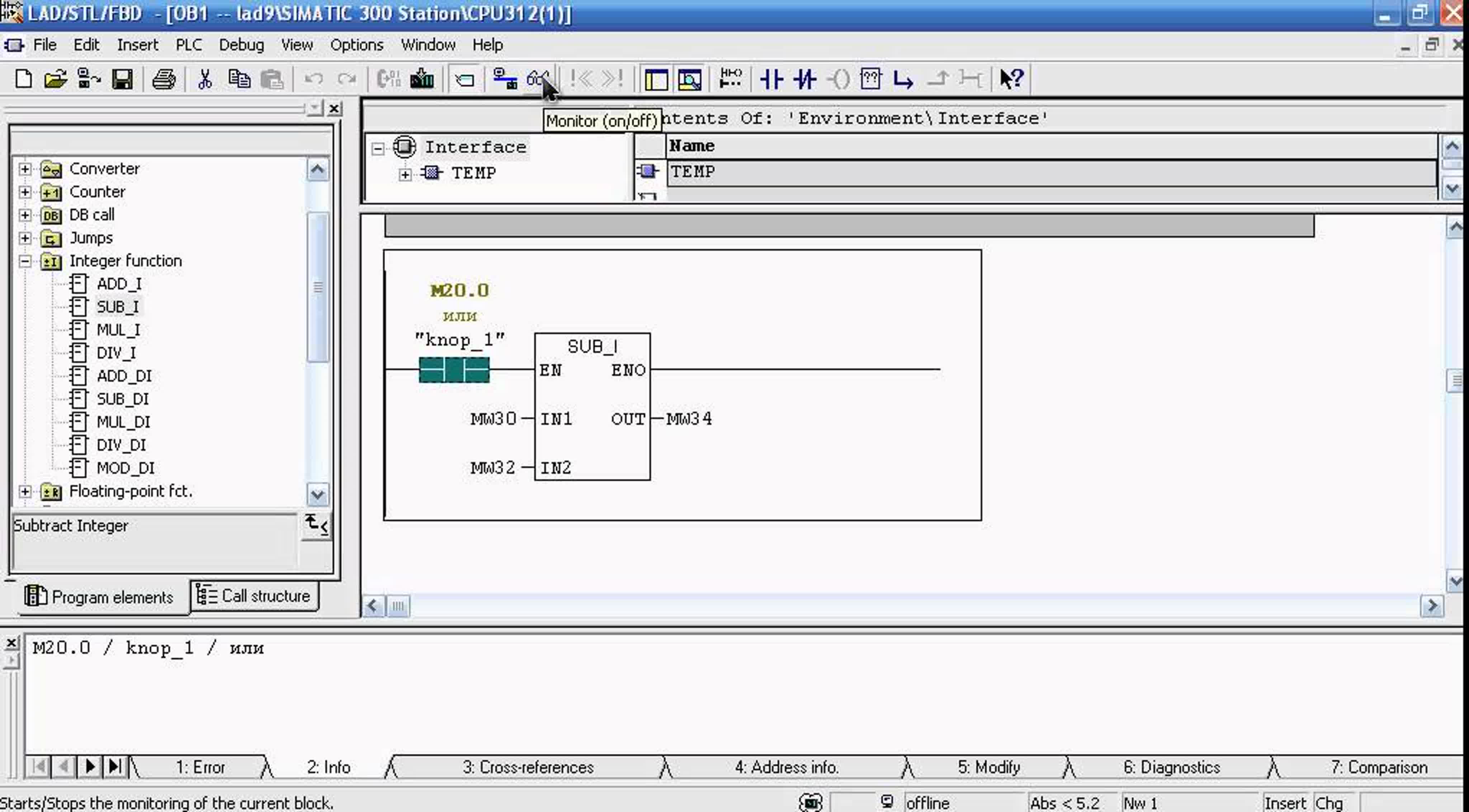This screenshot has width=1469, height=812.
Task: Click the Cut scissors icon
Action: [x=205, y=79]
